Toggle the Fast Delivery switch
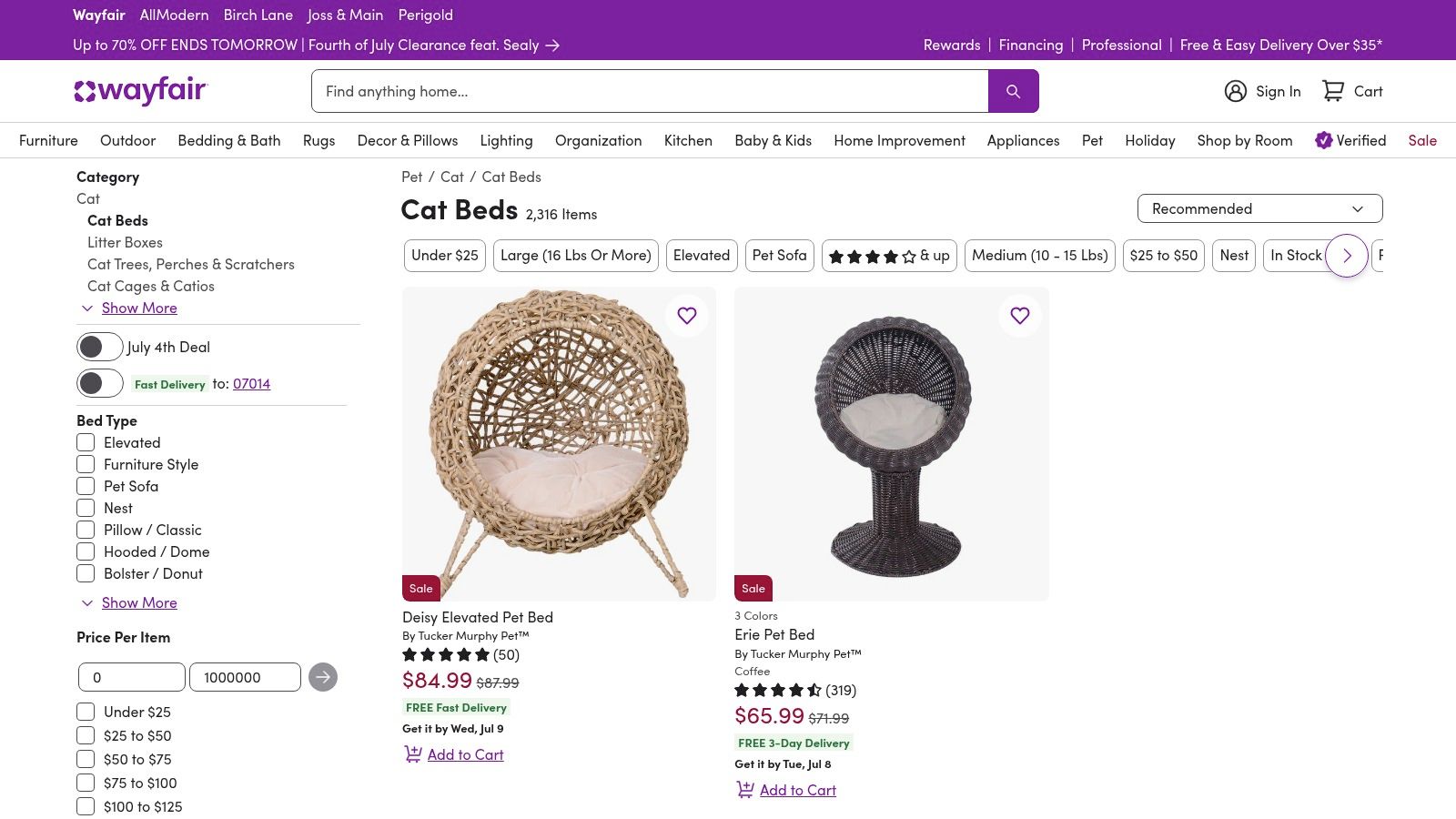This screenshot has width=1456, height=819. [x=100, y=383]
